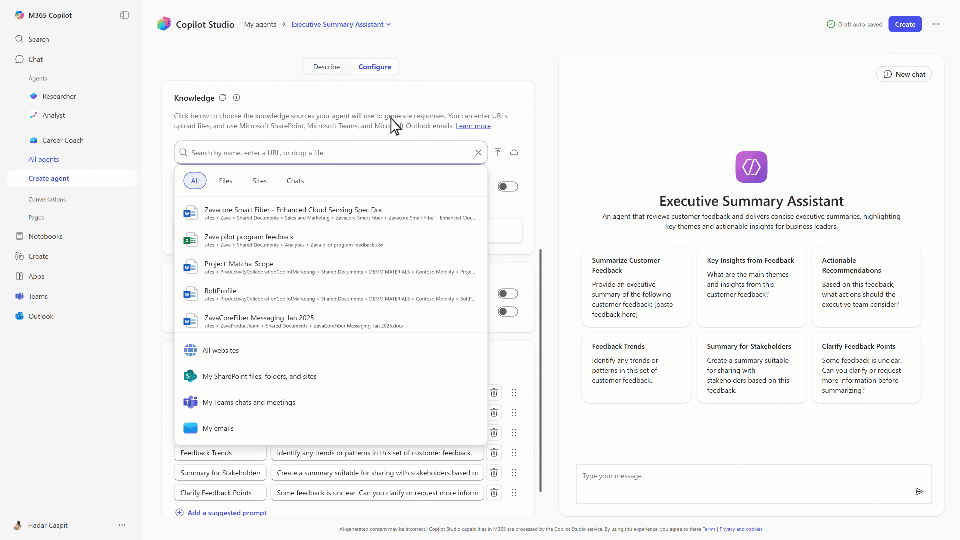Click the upload file arrow icon
Screen dimensions: 960x540
tap(498, 152)
